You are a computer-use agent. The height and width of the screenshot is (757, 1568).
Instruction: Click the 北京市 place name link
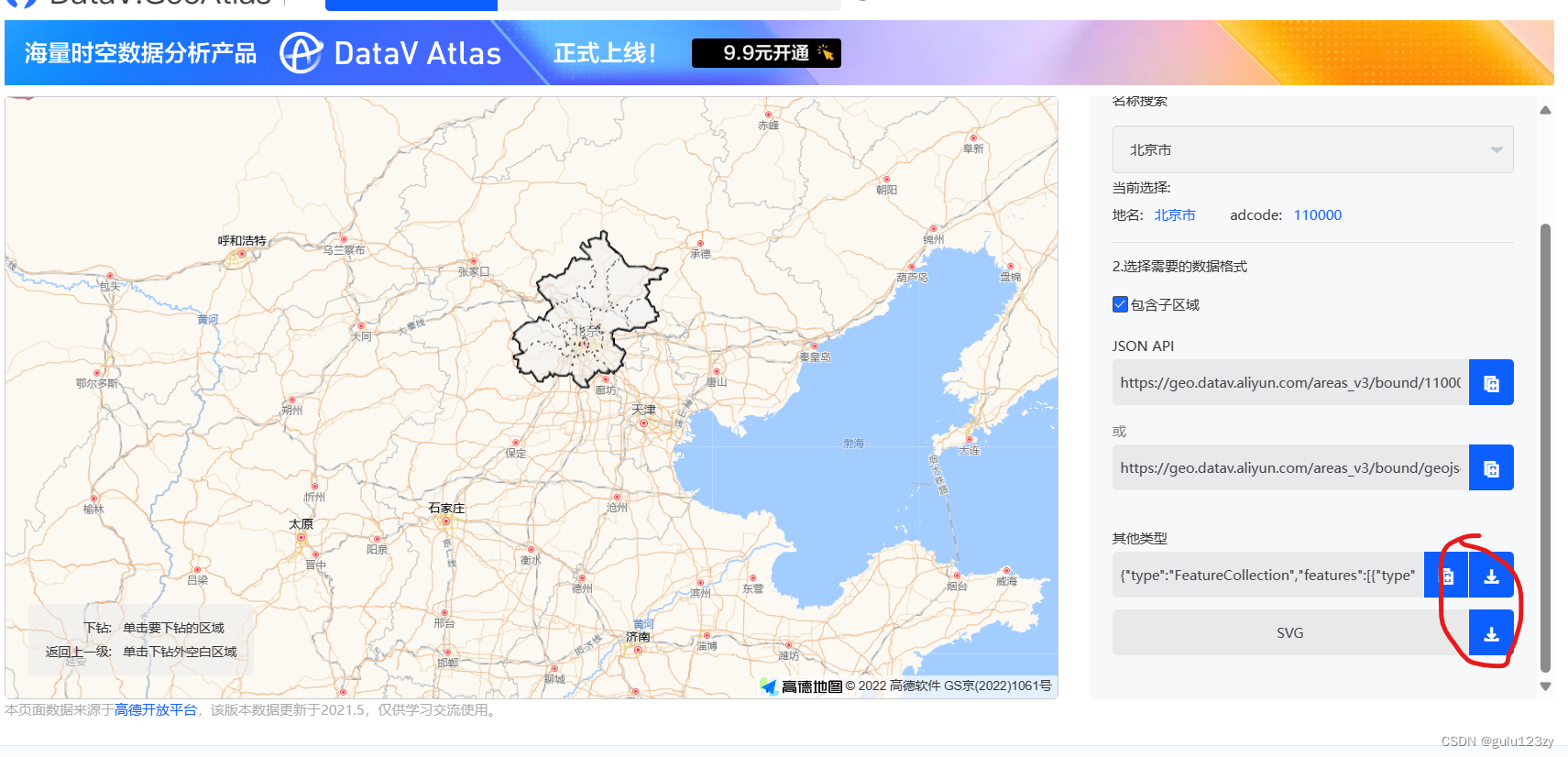click(1175, 215)
